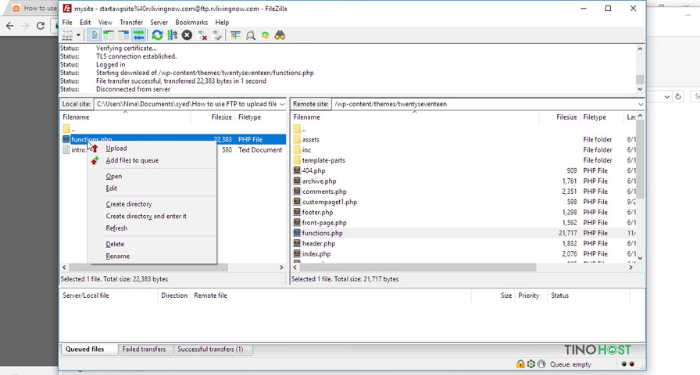Refresh file and folder lists
This screenshot has height=375, width=700.
[x=157, y=35]
